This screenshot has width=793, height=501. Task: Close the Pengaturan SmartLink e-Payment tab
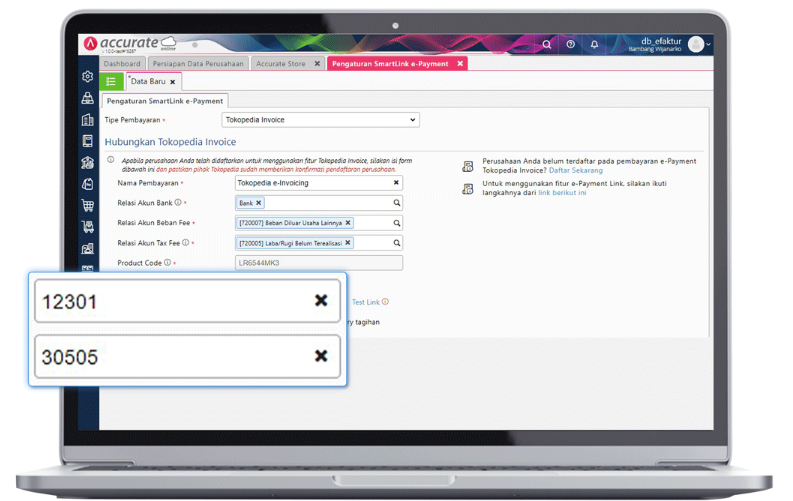[x=460, y=64]
